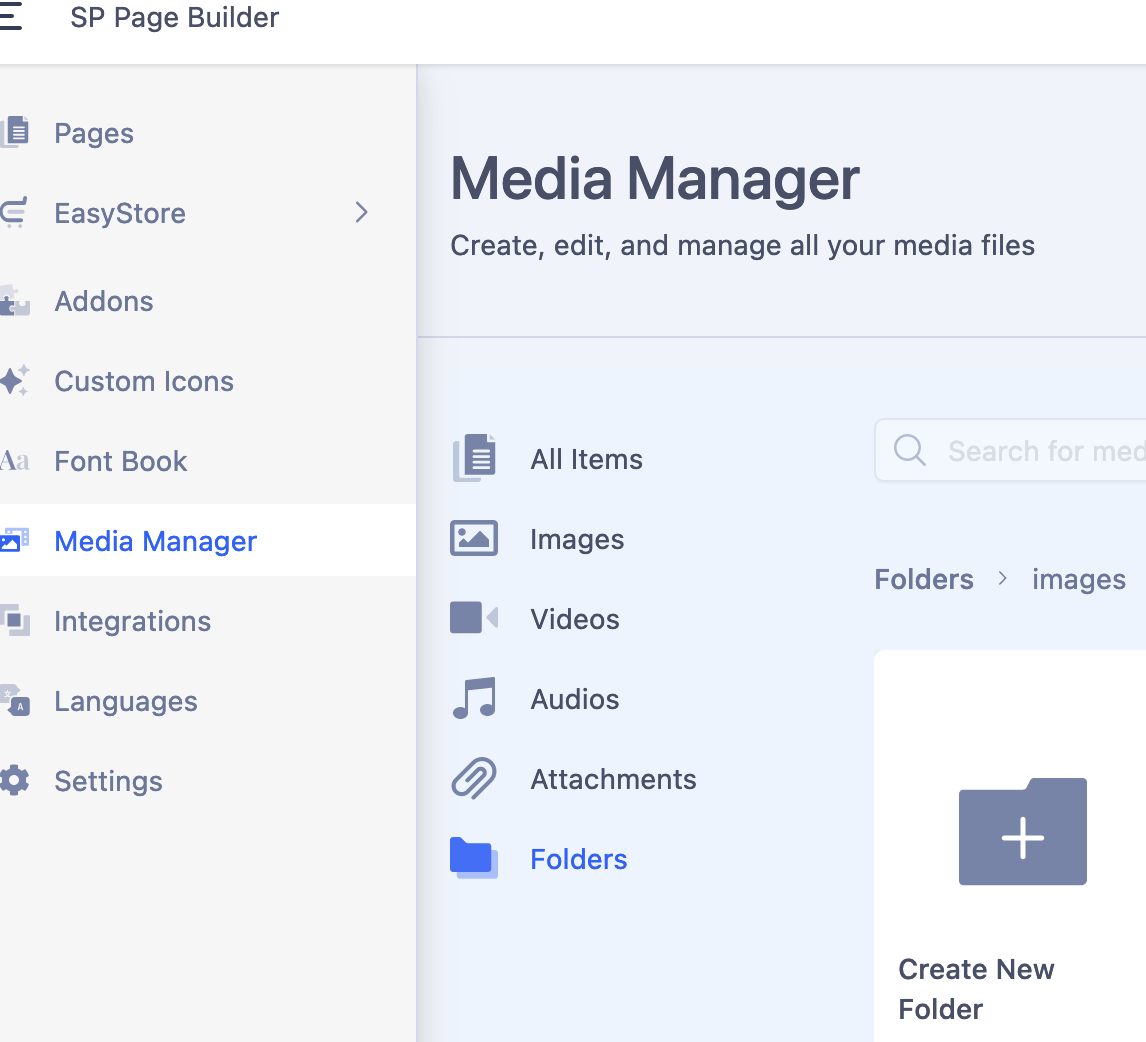
Task: Open Custom Icons from the sidebar
Action: (15, 381)
